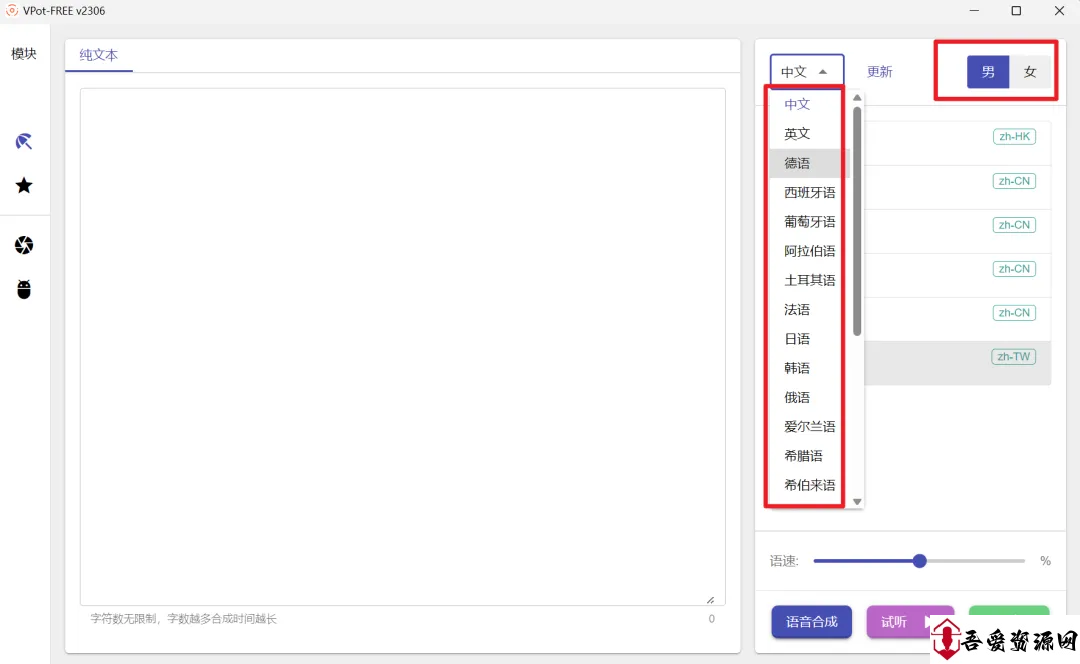1080x664 pixels.
Task: Select the voice row tagged zh-TW
Action: pos(957,363)
